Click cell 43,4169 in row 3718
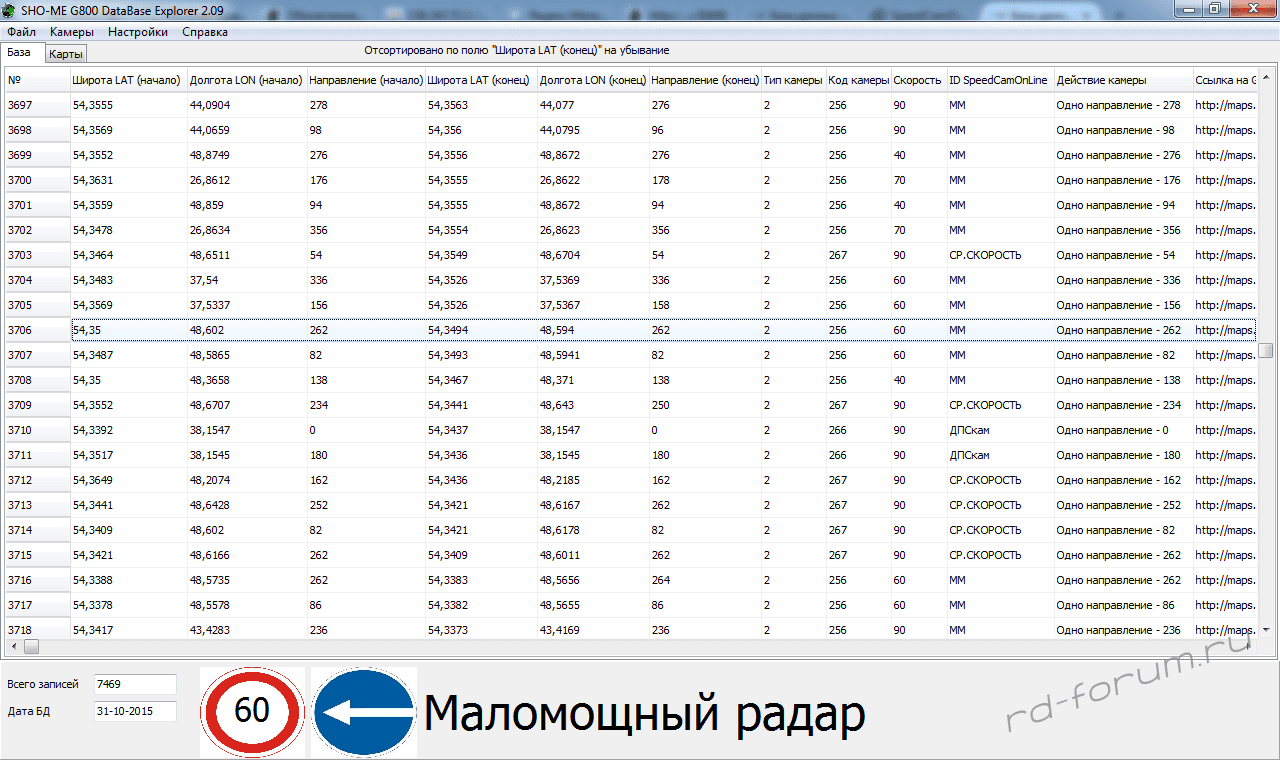The height and width of the screenshot is (760, 1280). [x=593, y=630]
